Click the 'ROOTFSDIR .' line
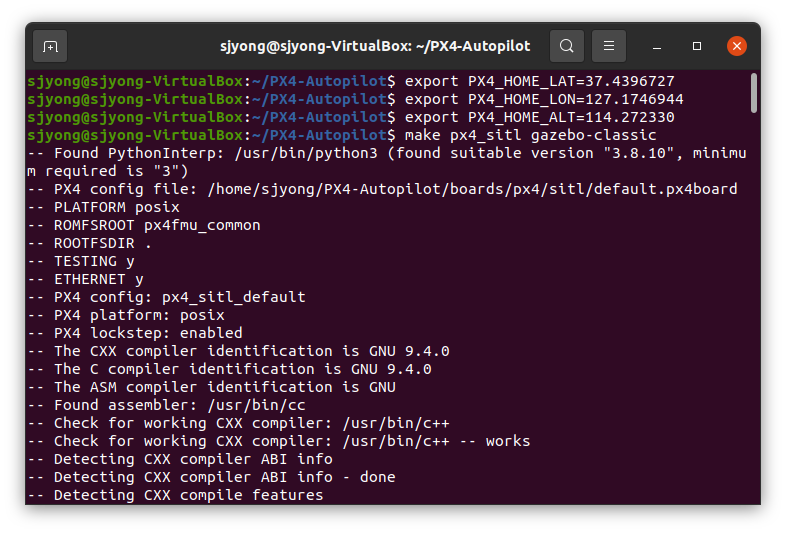Image resolution: width=786 pixels, height=533 pixels. (x=89, y=243)
